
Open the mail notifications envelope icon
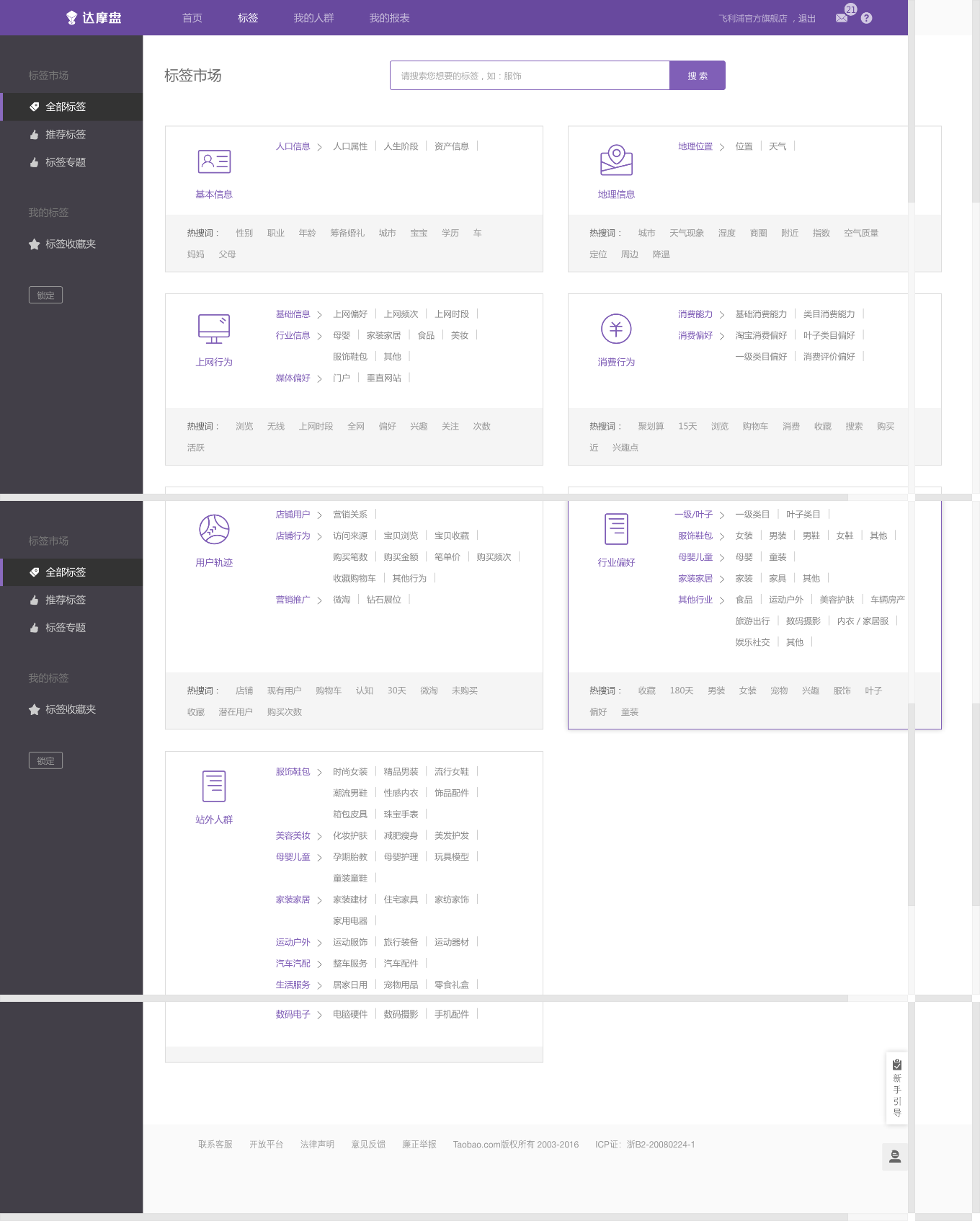coord(842,18)
